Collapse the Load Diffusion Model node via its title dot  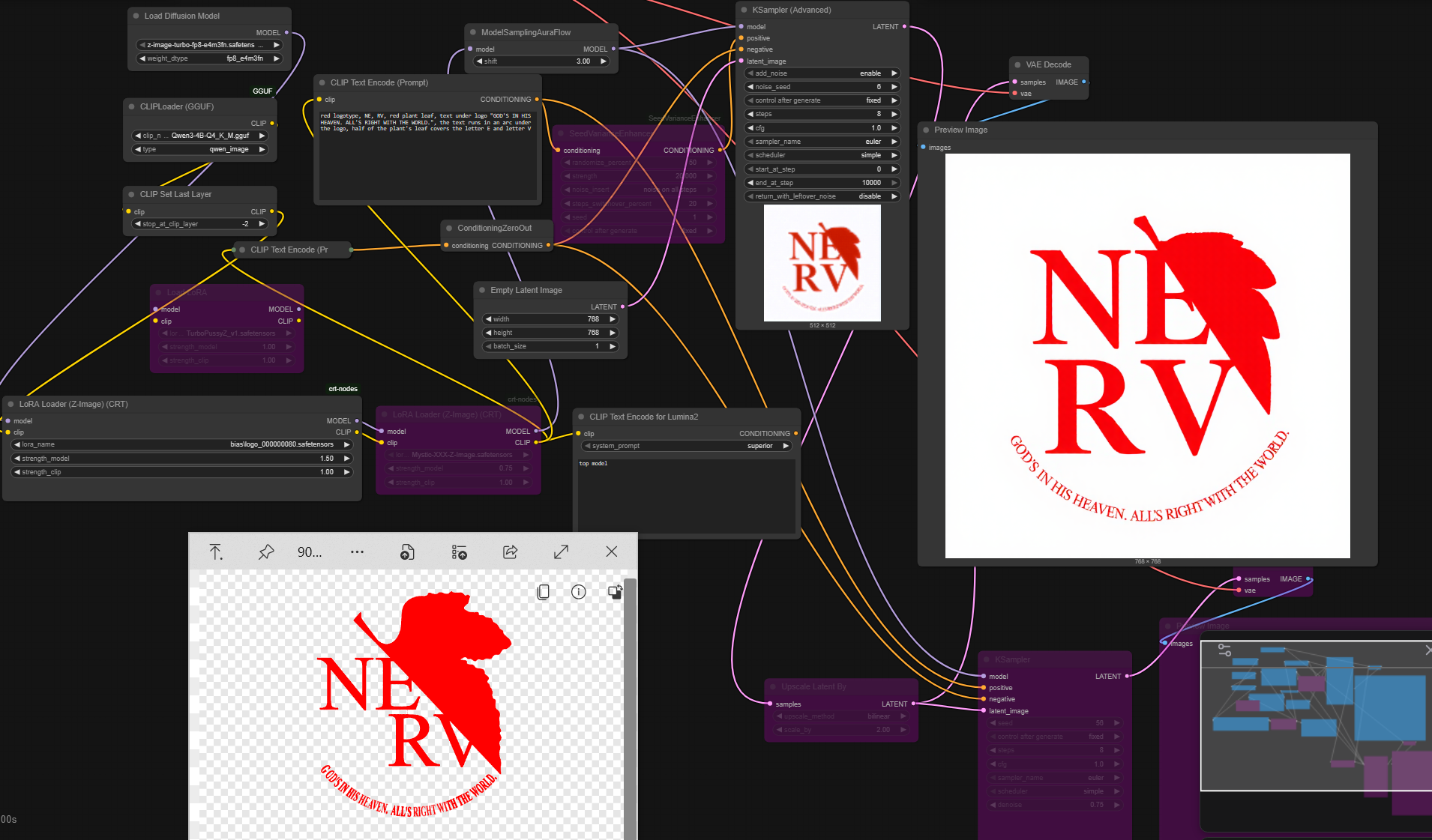coord(136,16)
